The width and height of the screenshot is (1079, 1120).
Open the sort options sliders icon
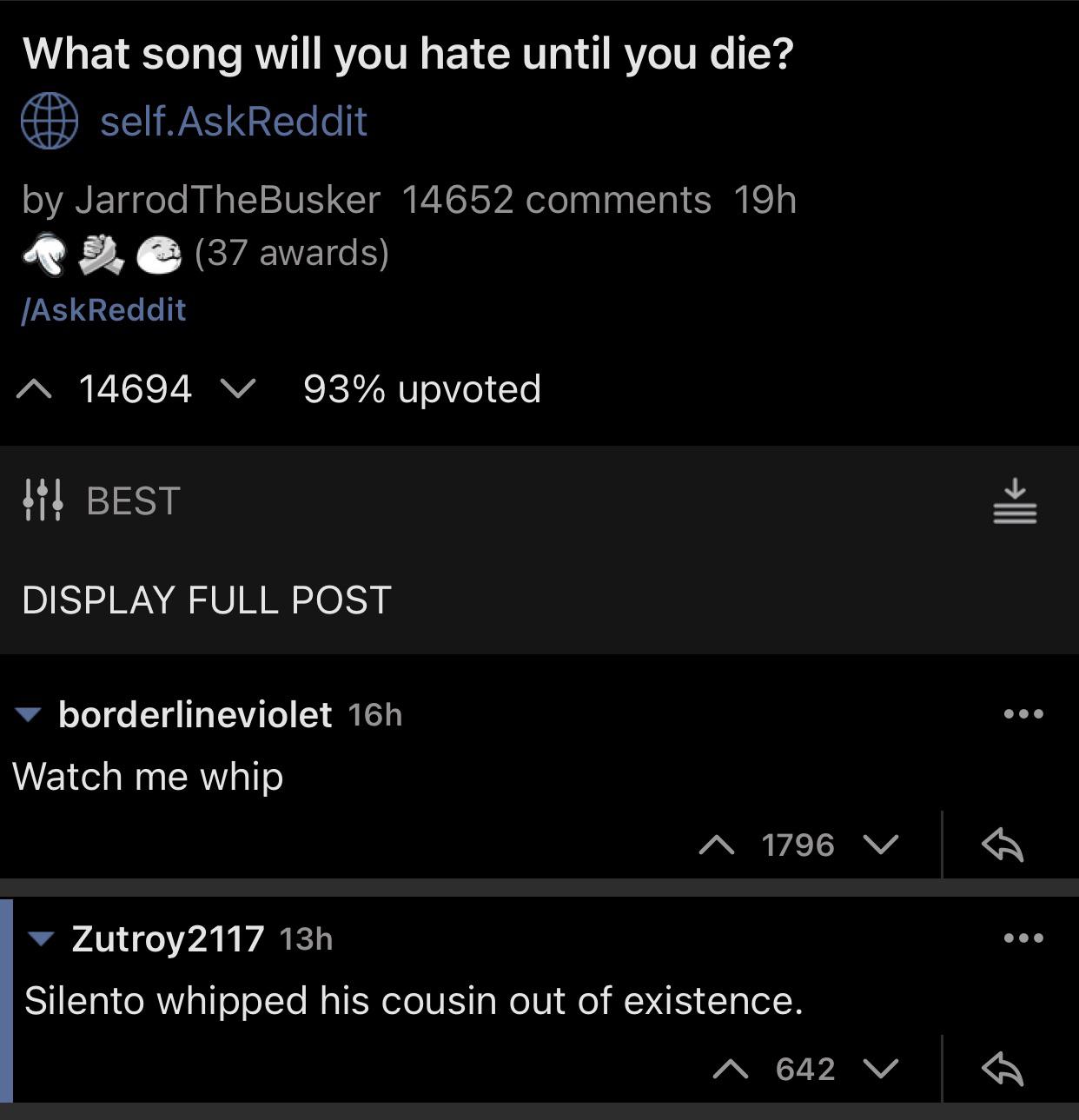[x=43, y=501]
